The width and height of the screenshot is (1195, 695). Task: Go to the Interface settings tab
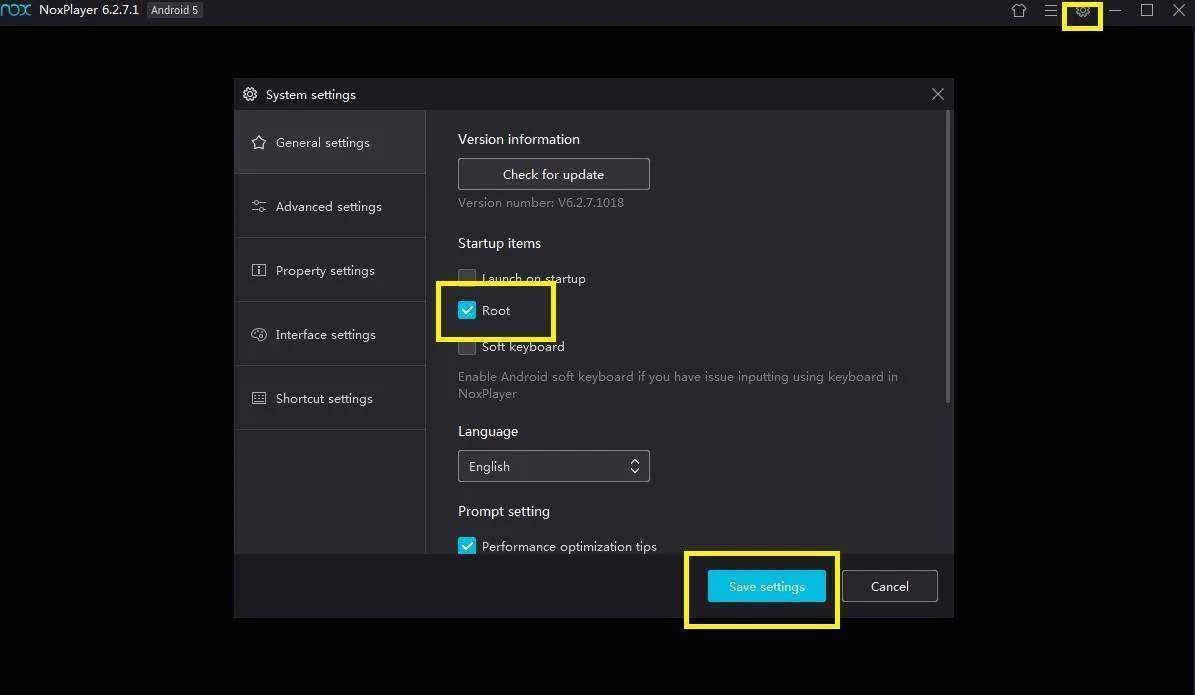(330, 335)
